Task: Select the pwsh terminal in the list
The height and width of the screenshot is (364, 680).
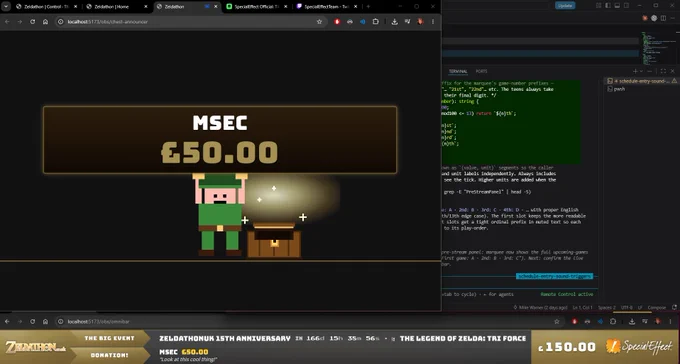Action: pyautogui.click(x=641, y=89)
